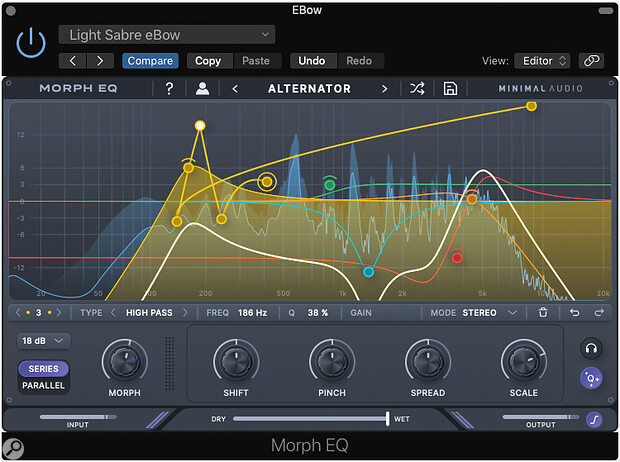
Task: Click the plug-in undo arrow icon
Action: pyautogui.click(x=575, y=313)
